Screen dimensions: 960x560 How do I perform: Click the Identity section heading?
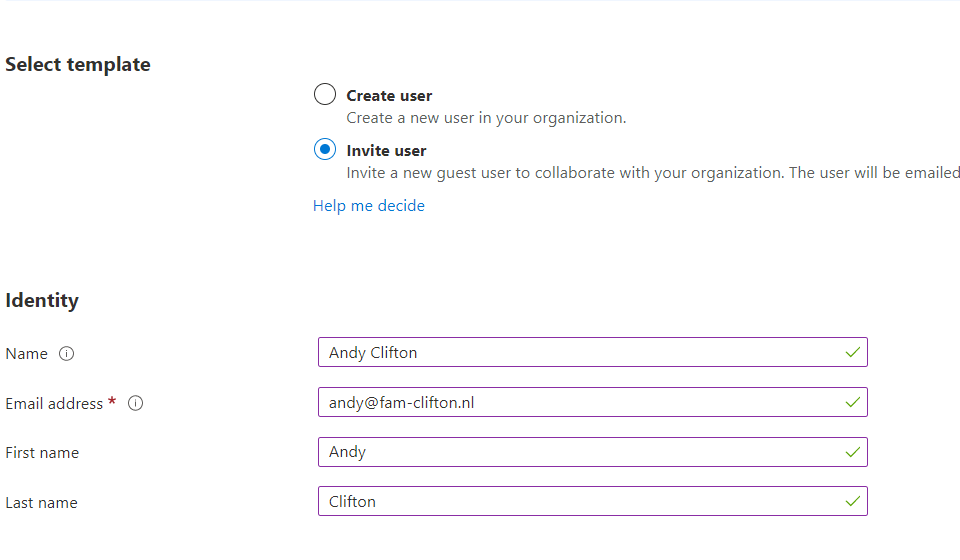(42, 300)
